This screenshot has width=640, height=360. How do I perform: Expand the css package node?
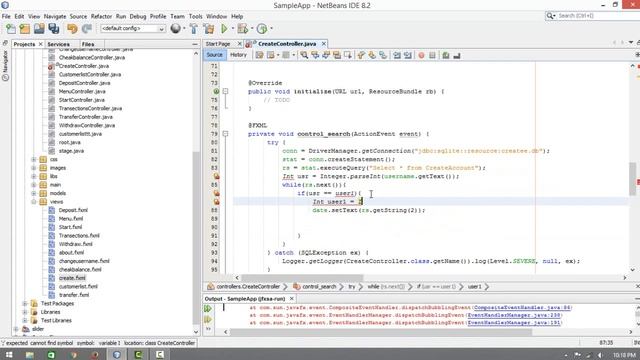34,159
